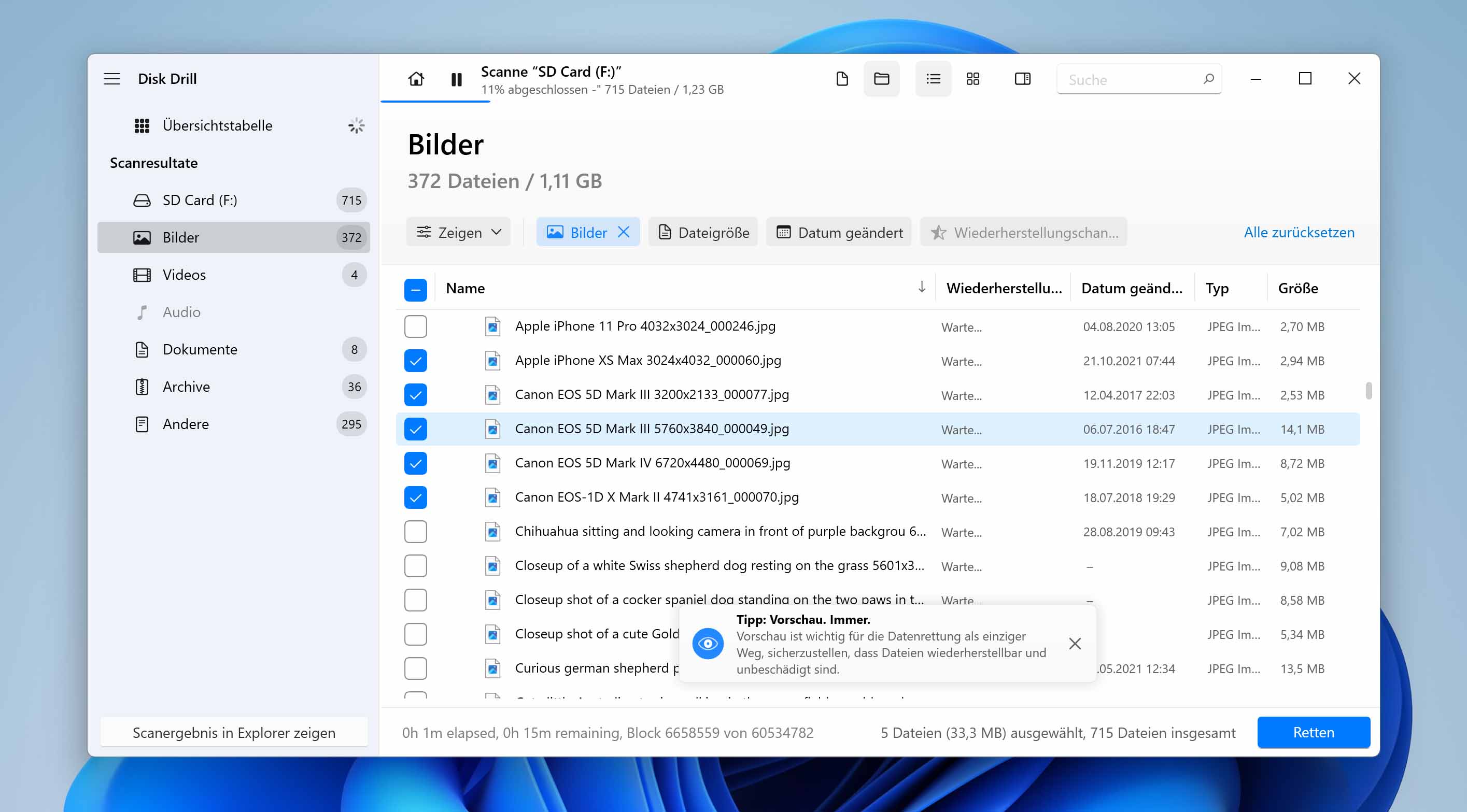
Task: Sort by Größe column header
Action: [1297, 288]
